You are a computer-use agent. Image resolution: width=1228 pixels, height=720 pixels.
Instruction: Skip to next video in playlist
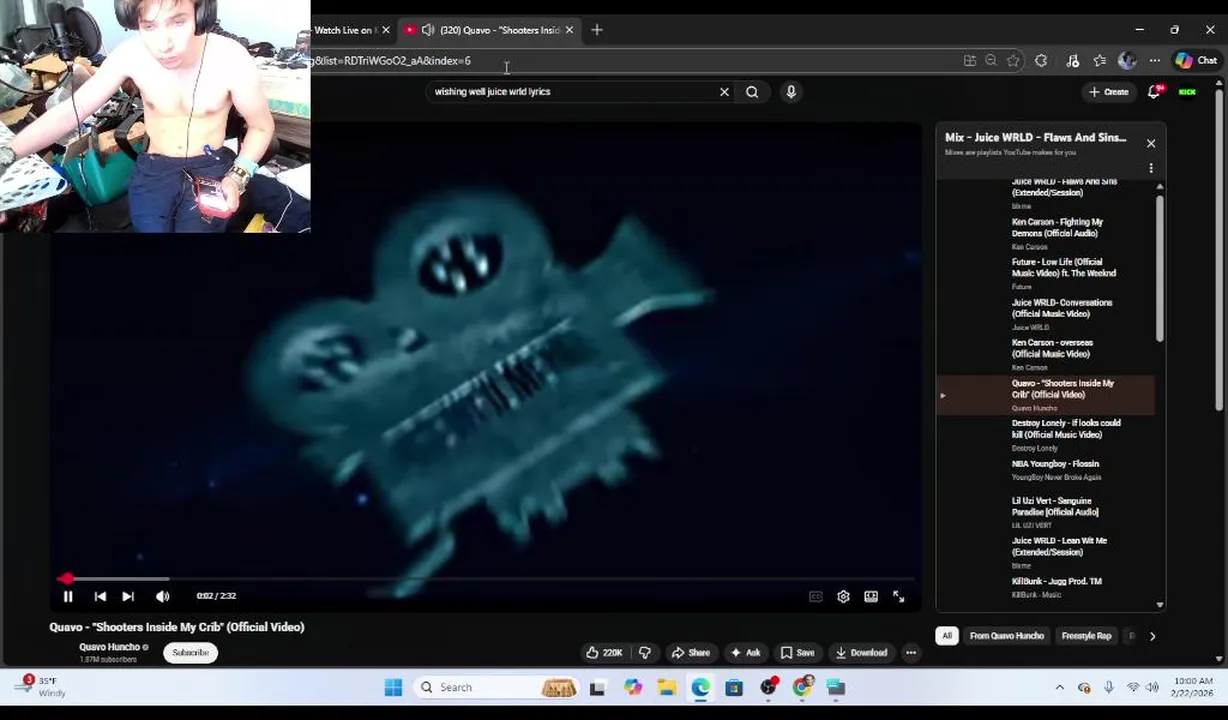click(128, 596)
